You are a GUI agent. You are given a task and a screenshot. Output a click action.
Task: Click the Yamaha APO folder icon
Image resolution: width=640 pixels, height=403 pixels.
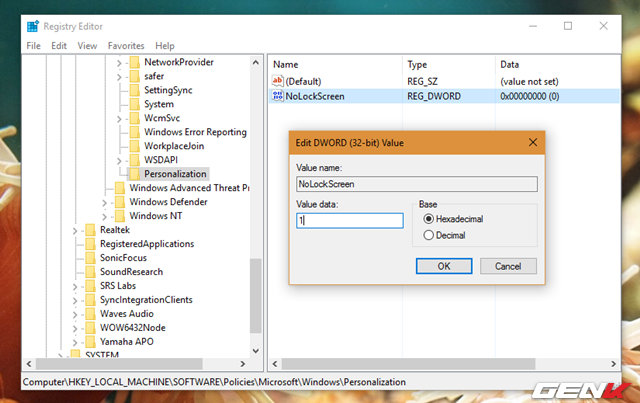pos(91,342)
